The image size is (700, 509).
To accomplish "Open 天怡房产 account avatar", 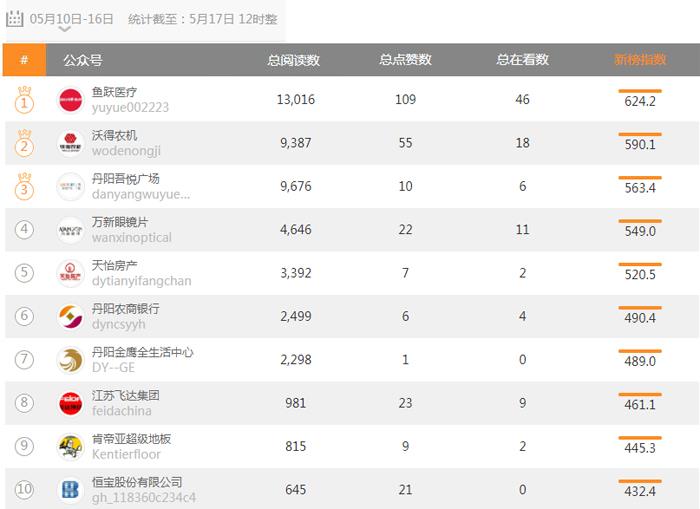I will coord(71,273).
